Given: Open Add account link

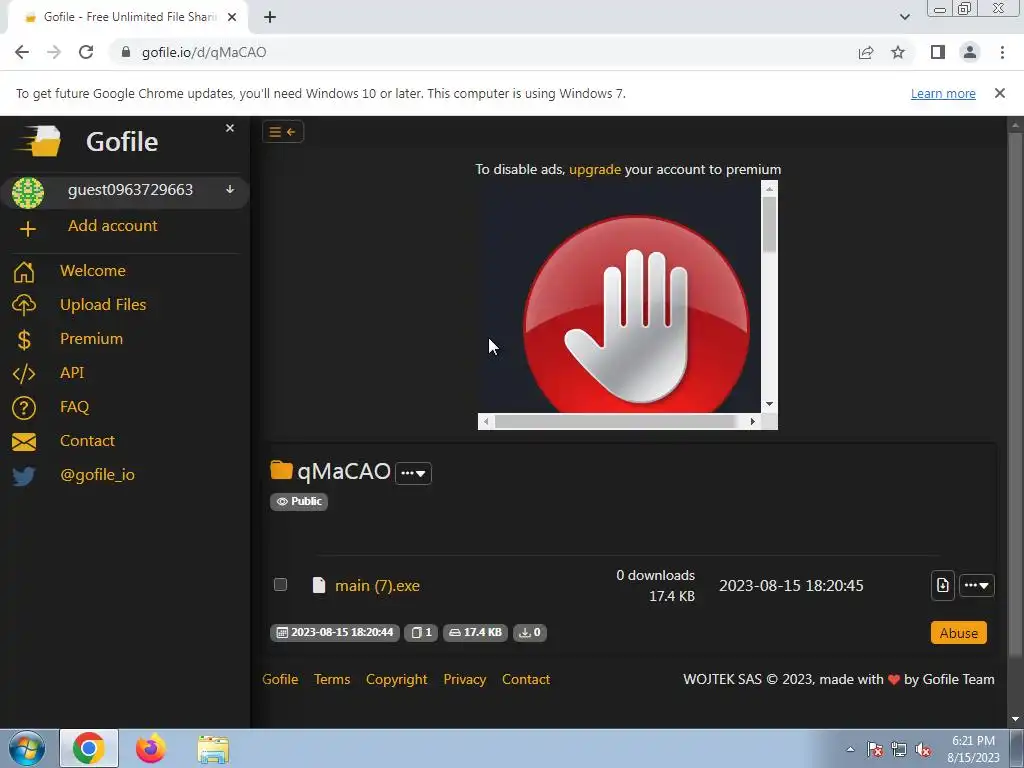Looking at the screenshot, I should coord(112,226).
